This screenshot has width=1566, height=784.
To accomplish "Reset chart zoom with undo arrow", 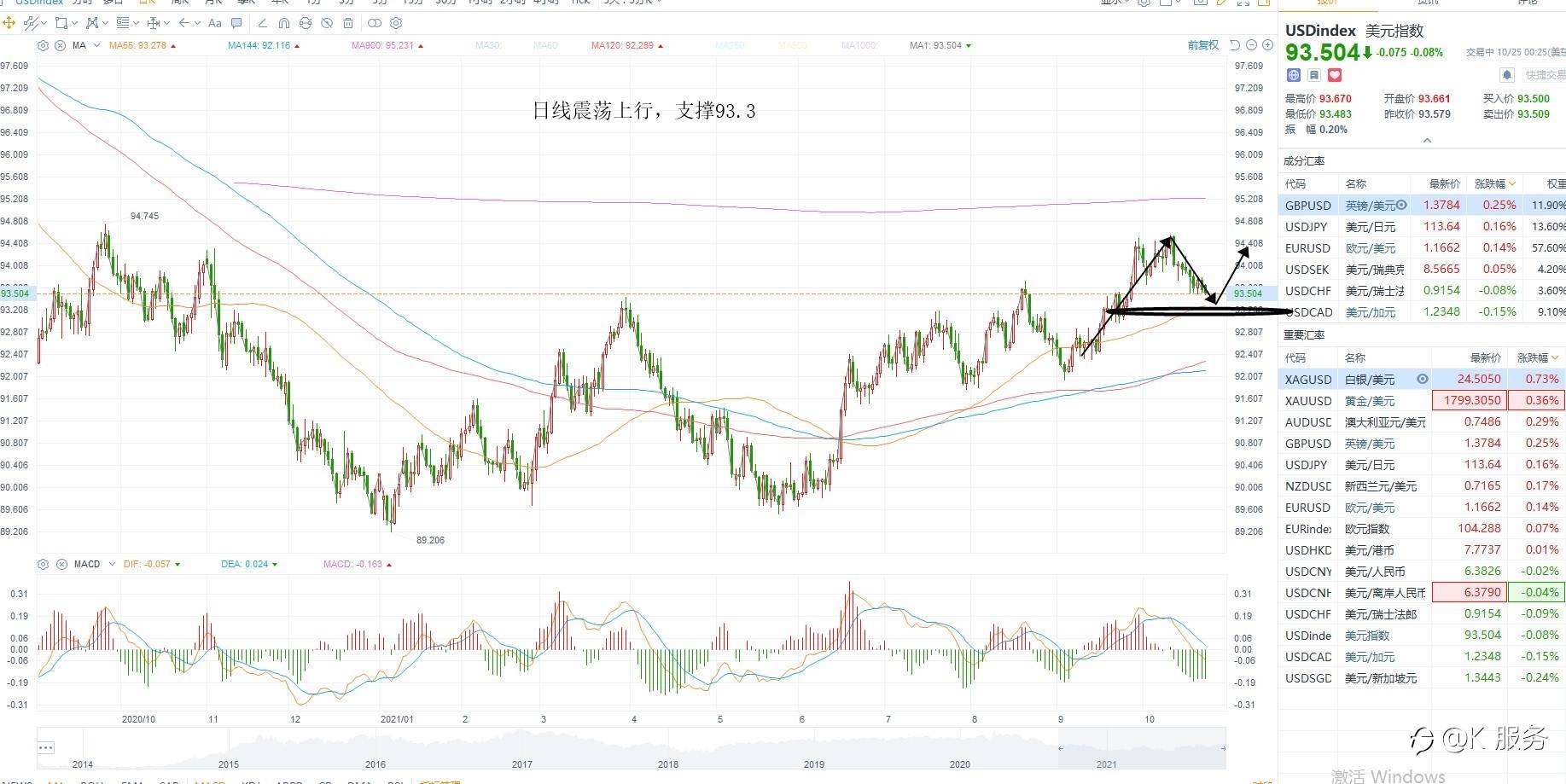I will (1235, 45).
